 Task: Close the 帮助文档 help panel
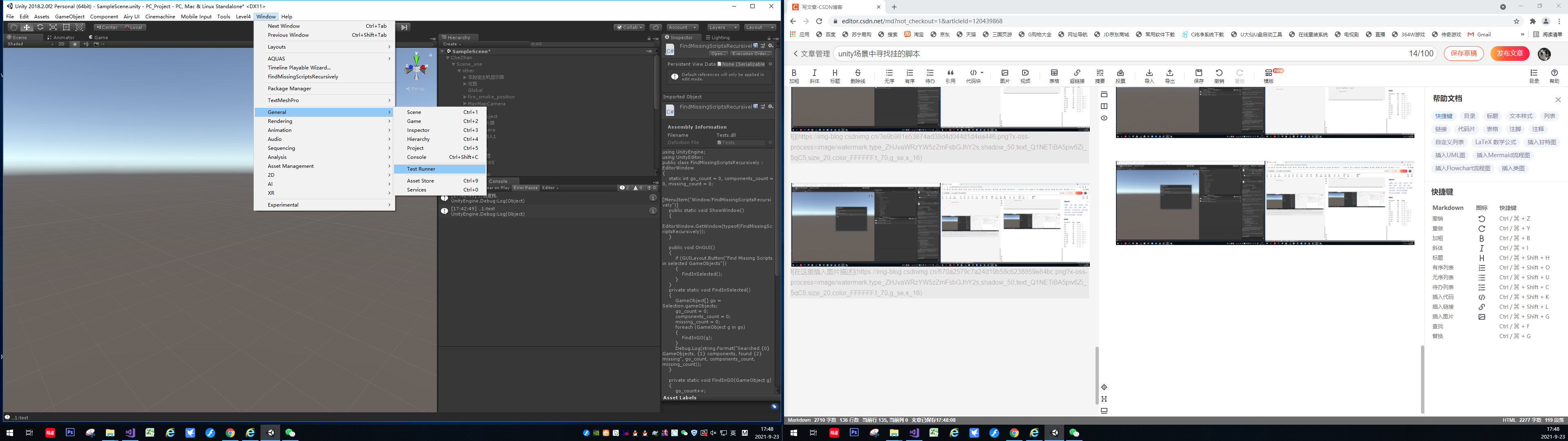[1558, 99]
